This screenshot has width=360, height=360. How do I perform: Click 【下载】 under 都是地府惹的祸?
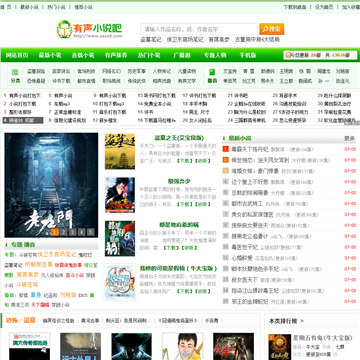point(171,248)
